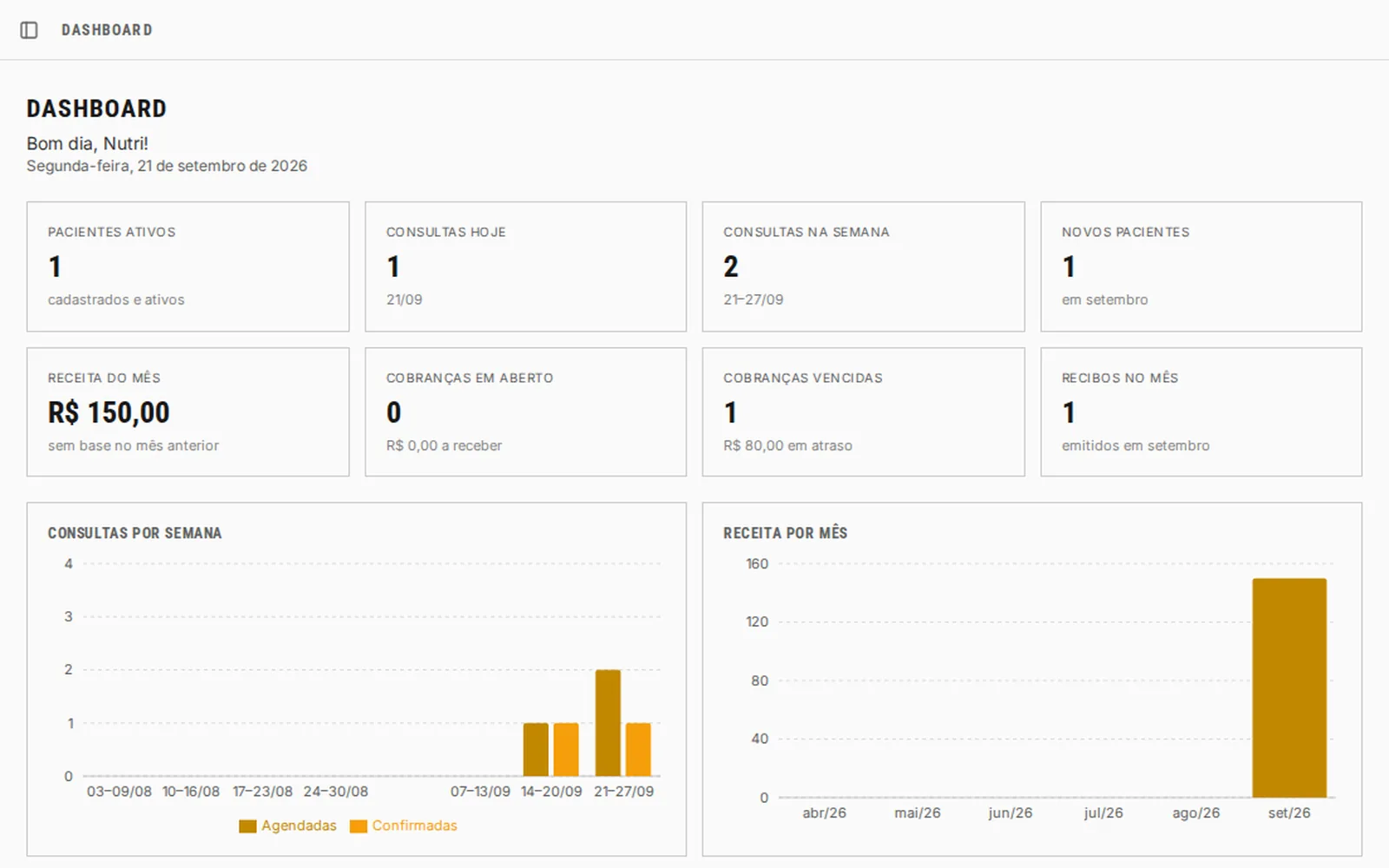
Task: Click 'RECEITA POR MÊS' chart title
Action: 785,533
